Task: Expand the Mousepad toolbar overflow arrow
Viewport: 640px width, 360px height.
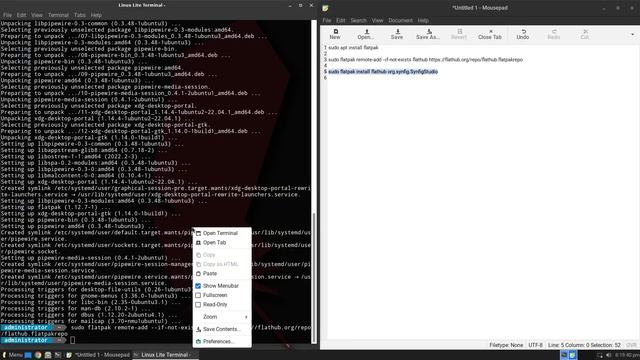Action: point(633,35)
